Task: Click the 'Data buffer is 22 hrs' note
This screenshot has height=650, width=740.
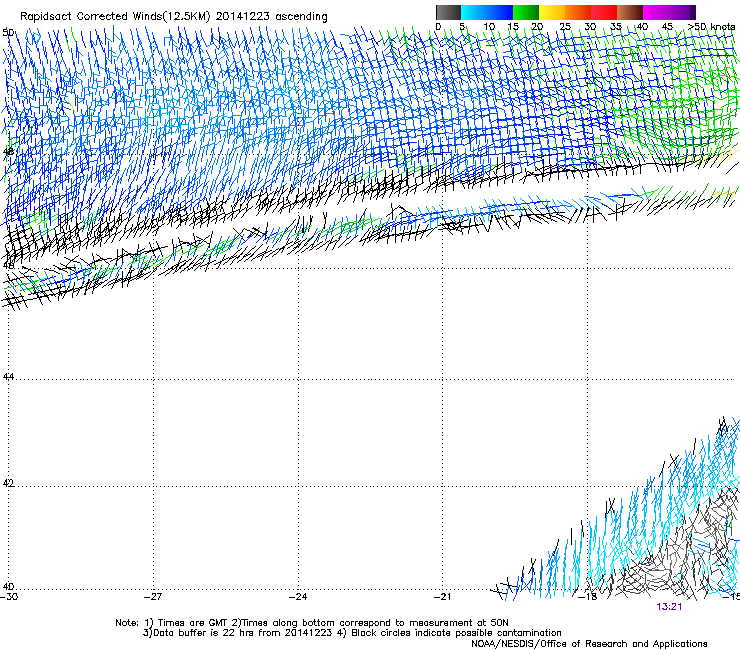Action: [x=352, y=633]
